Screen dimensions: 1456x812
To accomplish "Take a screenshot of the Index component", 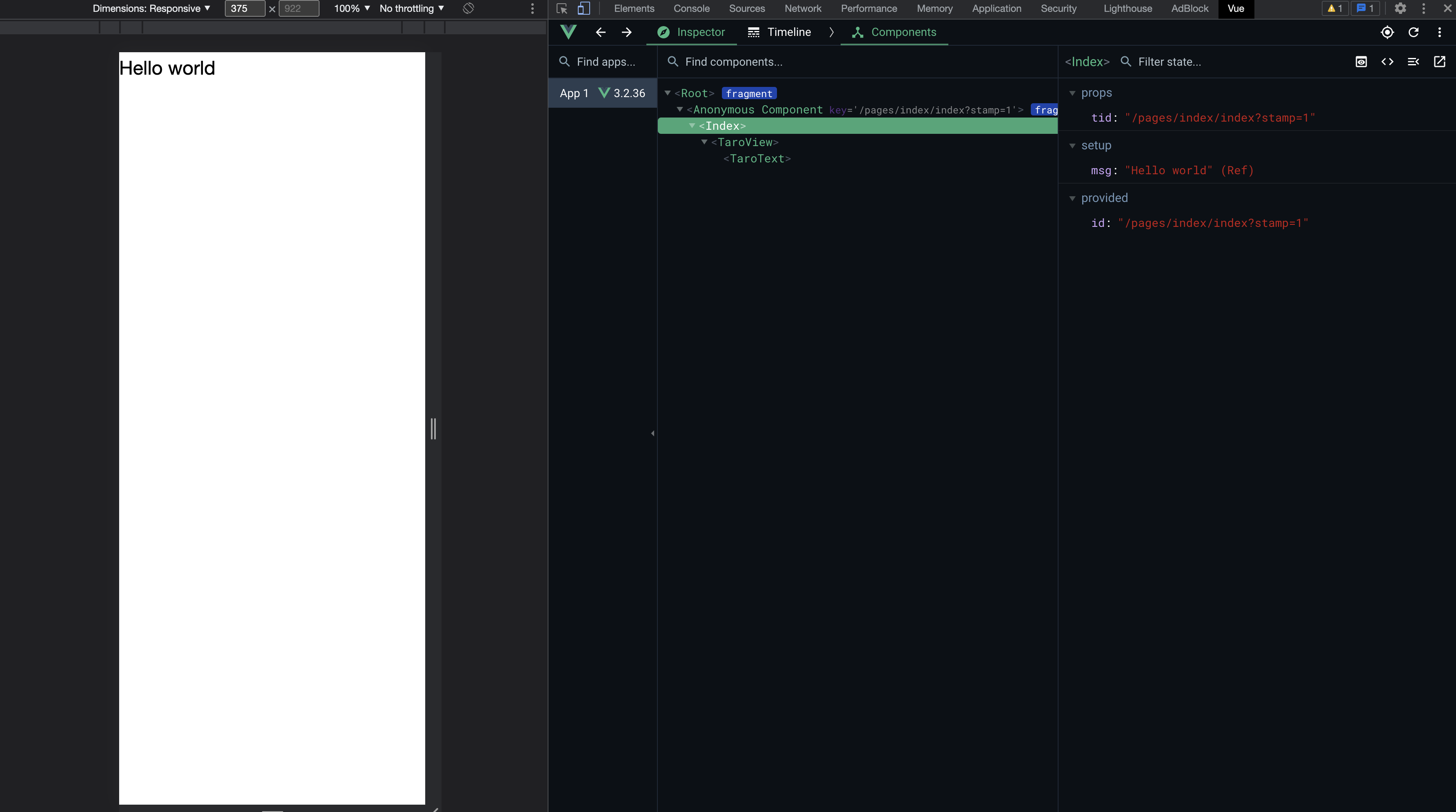I will (x=1361, y=62).
